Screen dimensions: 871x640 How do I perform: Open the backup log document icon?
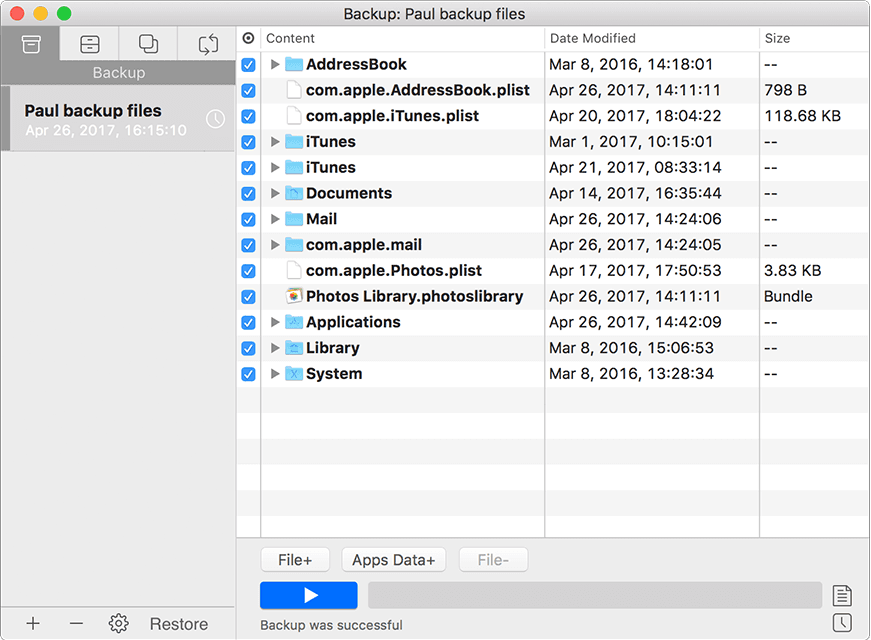843,595
